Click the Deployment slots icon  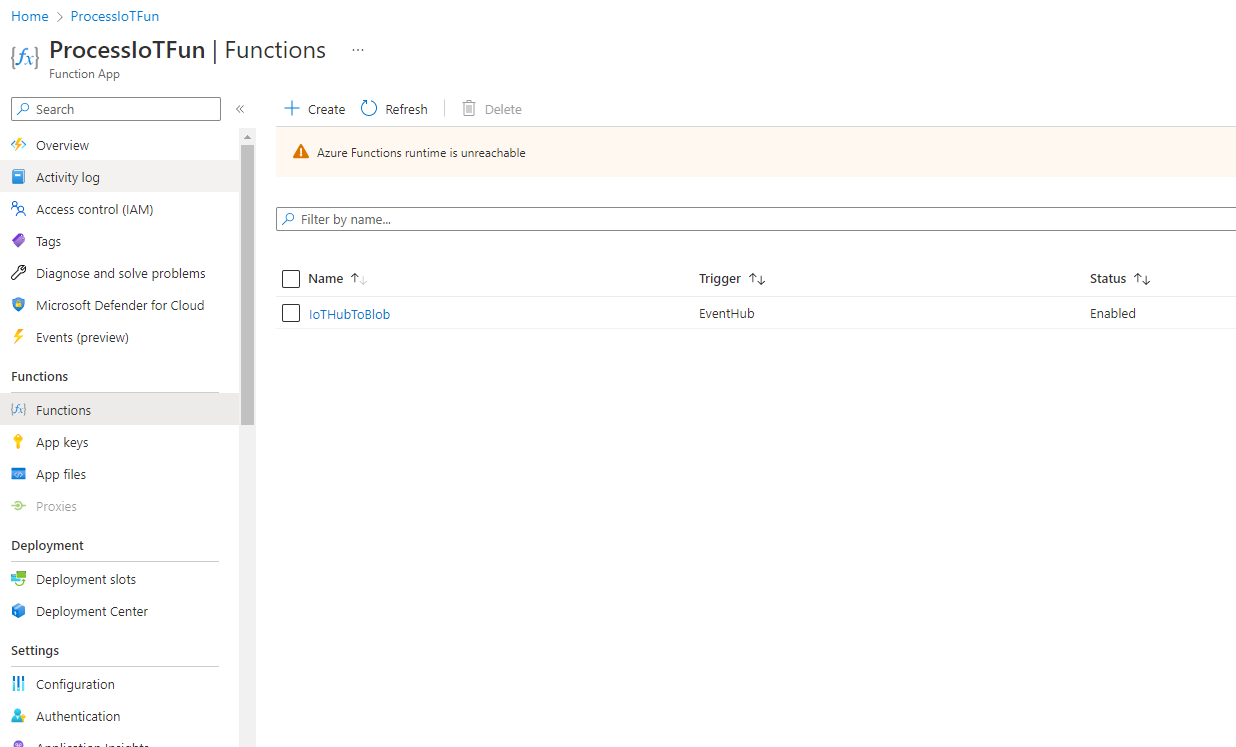[x=18, y=579]
